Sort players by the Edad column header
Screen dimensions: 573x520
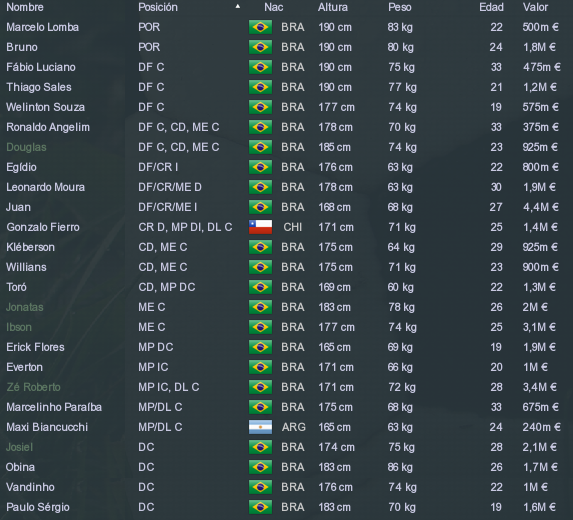[x=491, y=7]
